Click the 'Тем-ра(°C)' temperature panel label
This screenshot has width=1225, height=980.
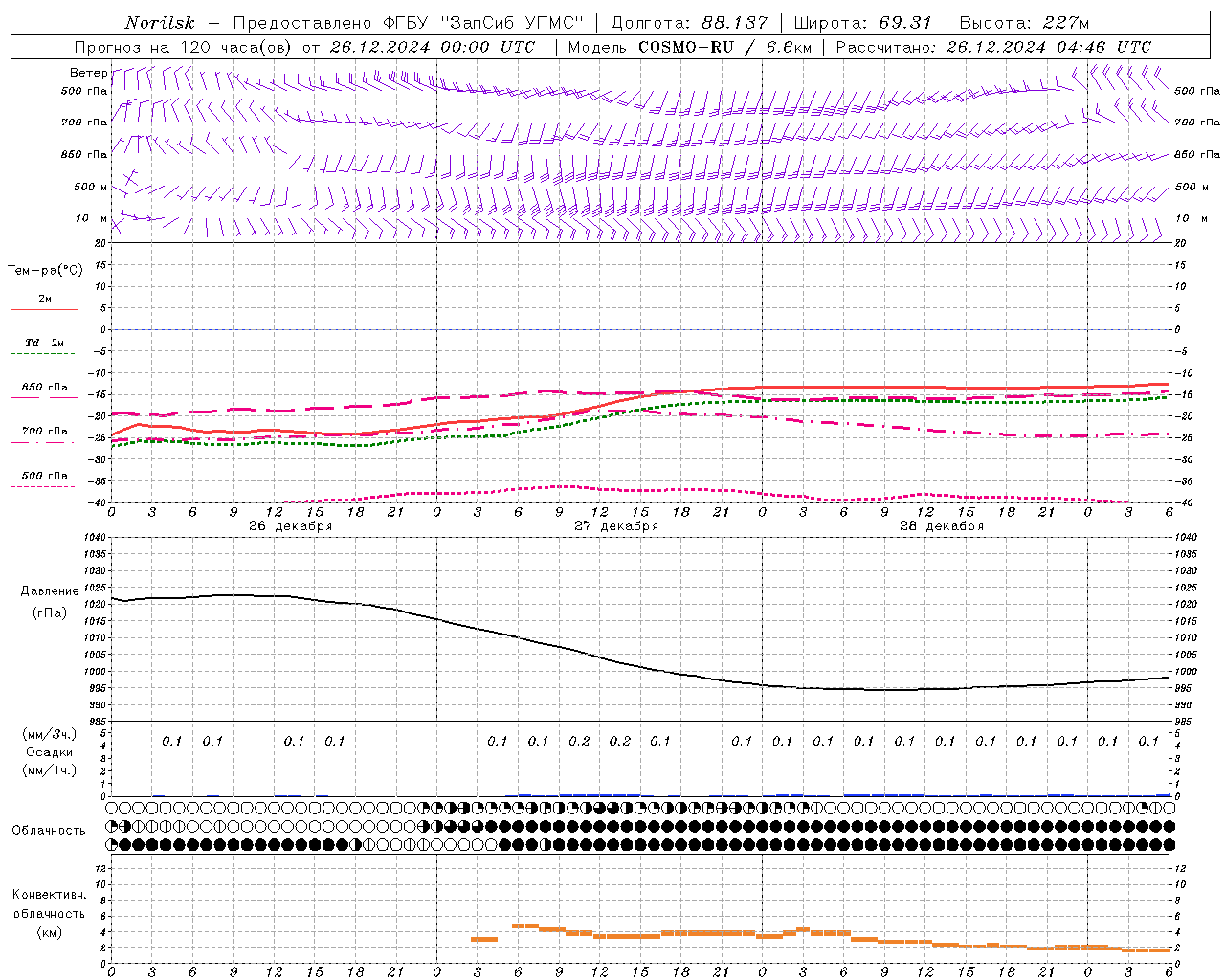(45, 270)
